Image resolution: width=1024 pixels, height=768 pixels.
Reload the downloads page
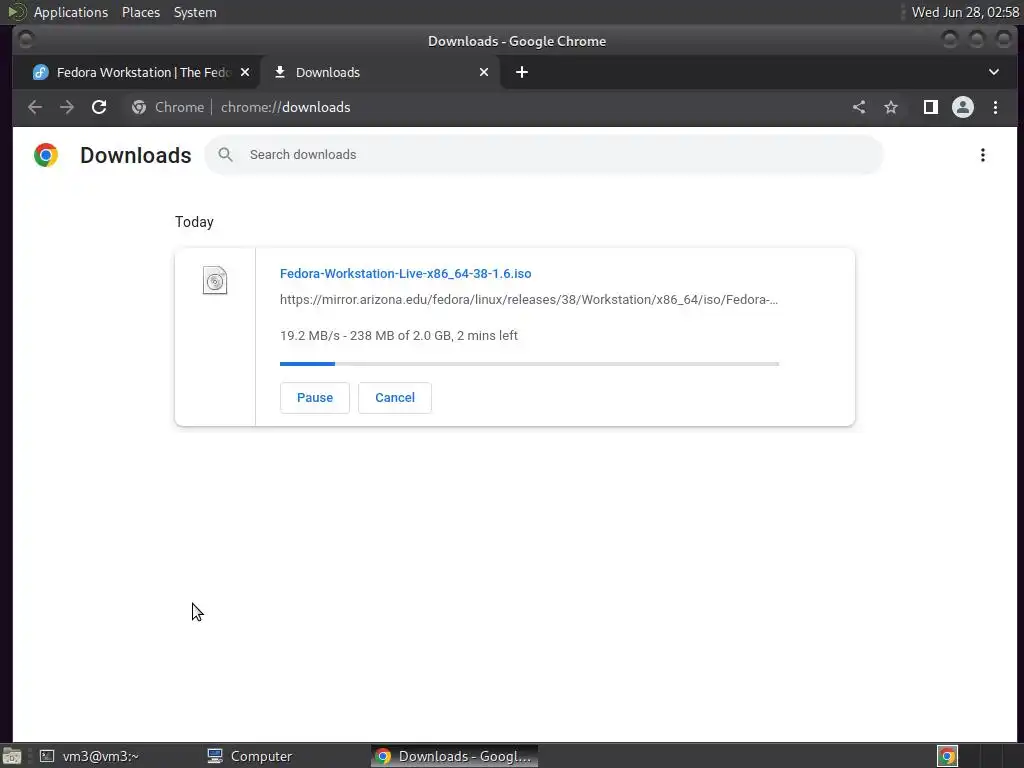click(99, 107)
